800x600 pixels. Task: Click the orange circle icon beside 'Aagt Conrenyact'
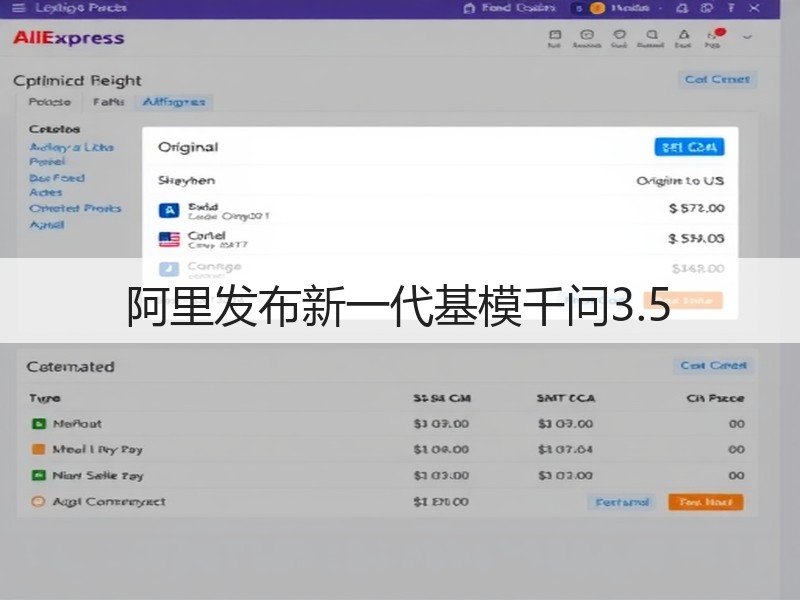coord(38,502)
